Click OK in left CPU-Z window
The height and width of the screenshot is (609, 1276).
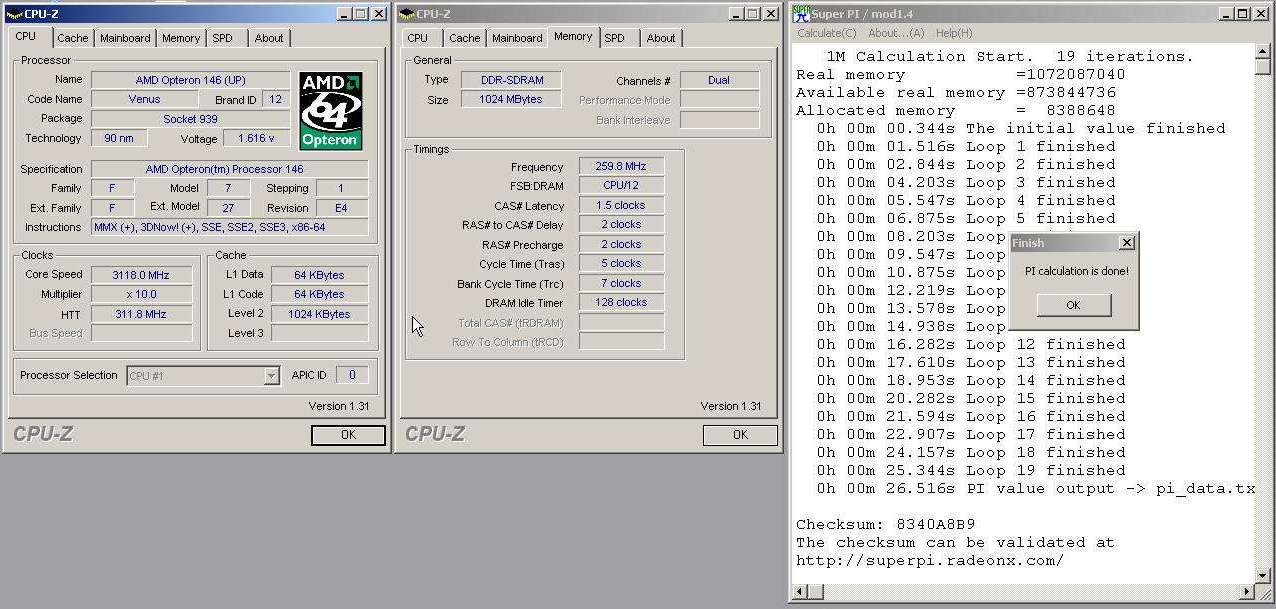pos(348,435)
